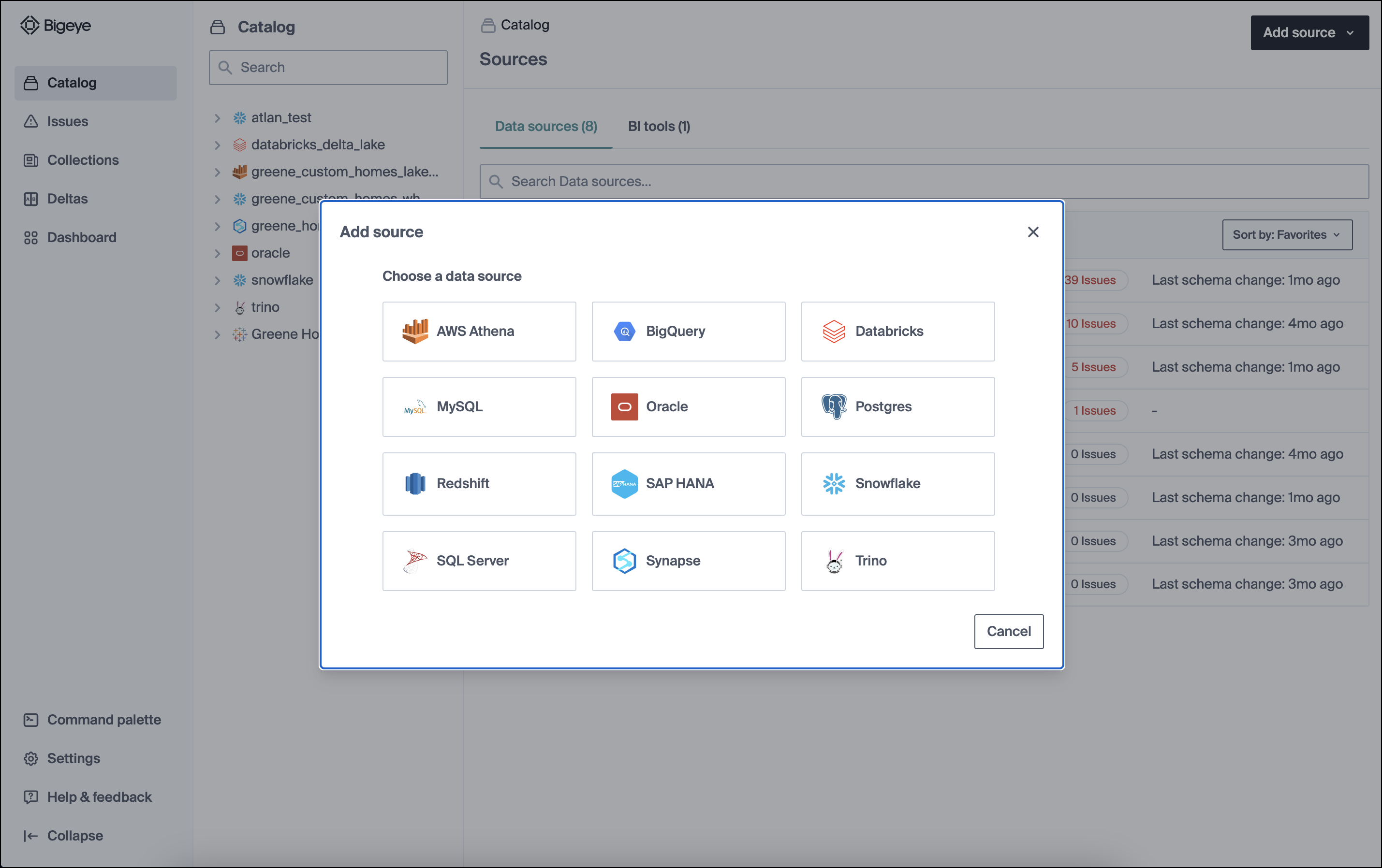Select the SAP HANA option
The image size is (1382, 868).
tap(688, 483)
